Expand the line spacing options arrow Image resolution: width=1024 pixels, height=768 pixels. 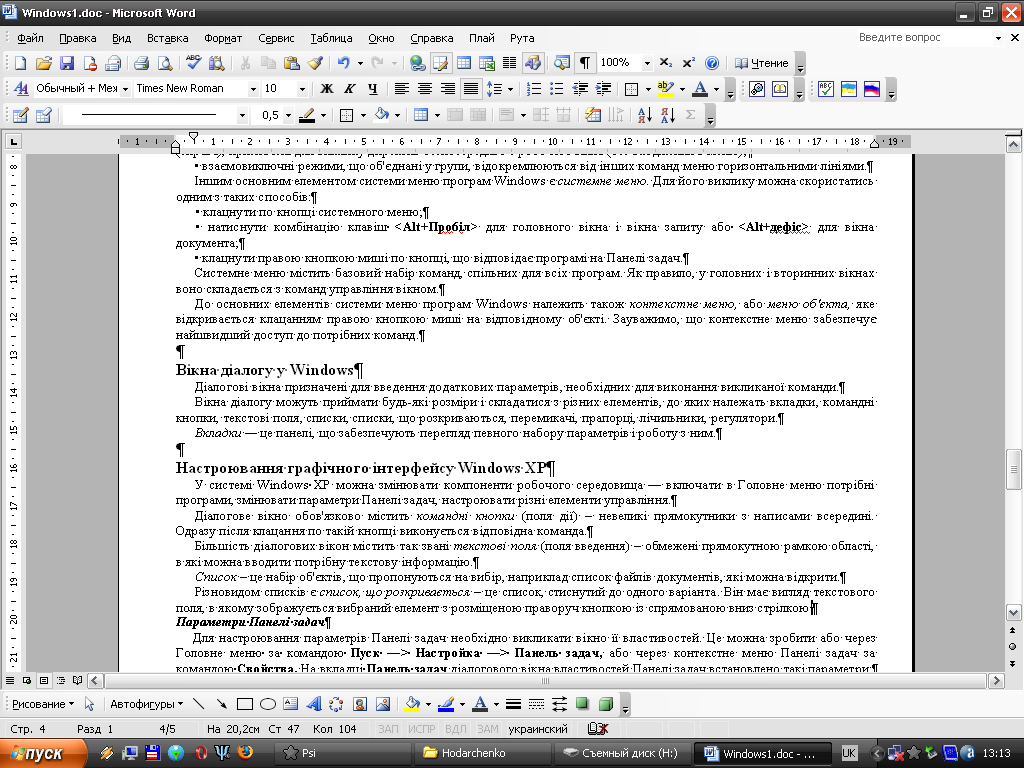click(x=510, y=89)
